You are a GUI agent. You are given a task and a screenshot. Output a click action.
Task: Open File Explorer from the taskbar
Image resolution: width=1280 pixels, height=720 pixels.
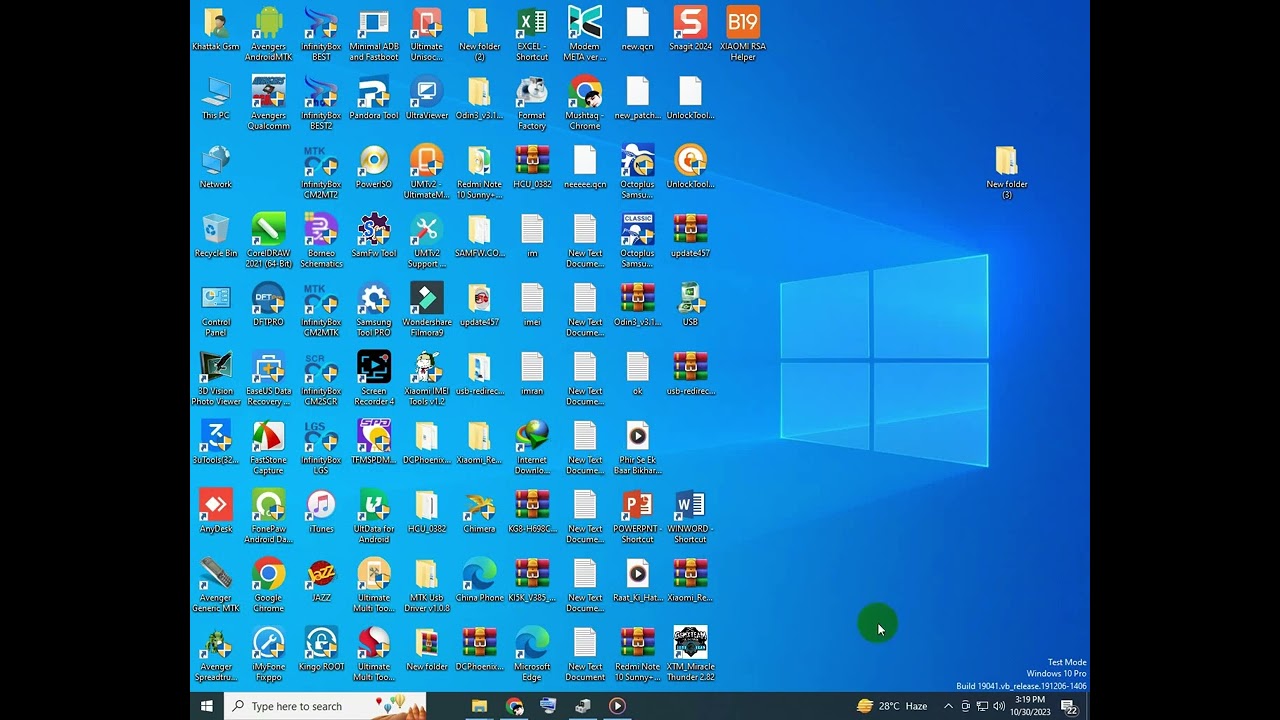[480, 706]
